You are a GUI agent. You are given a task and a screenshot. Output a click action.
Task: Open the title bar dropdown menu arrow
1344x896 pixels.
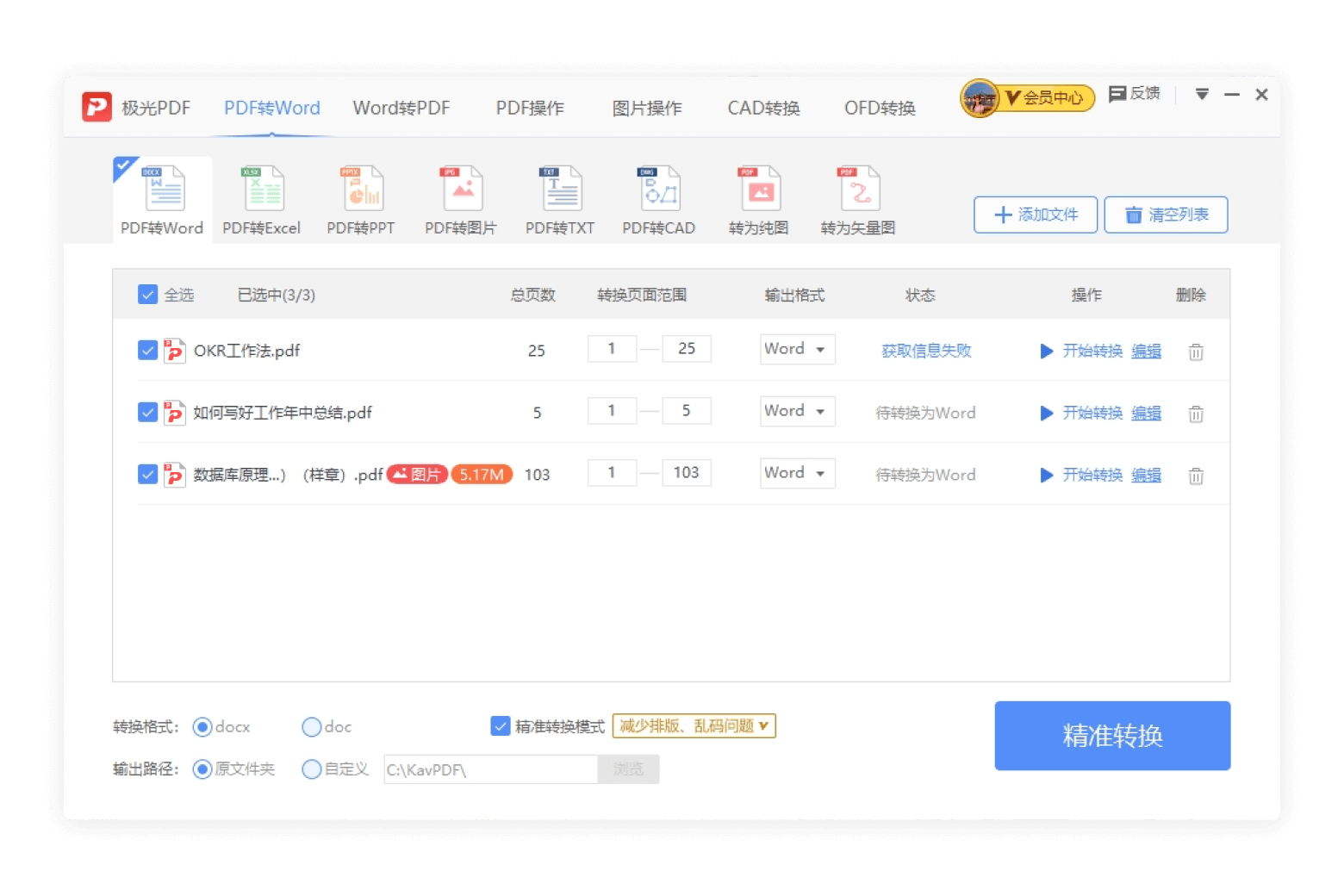tap(1202, 94)
